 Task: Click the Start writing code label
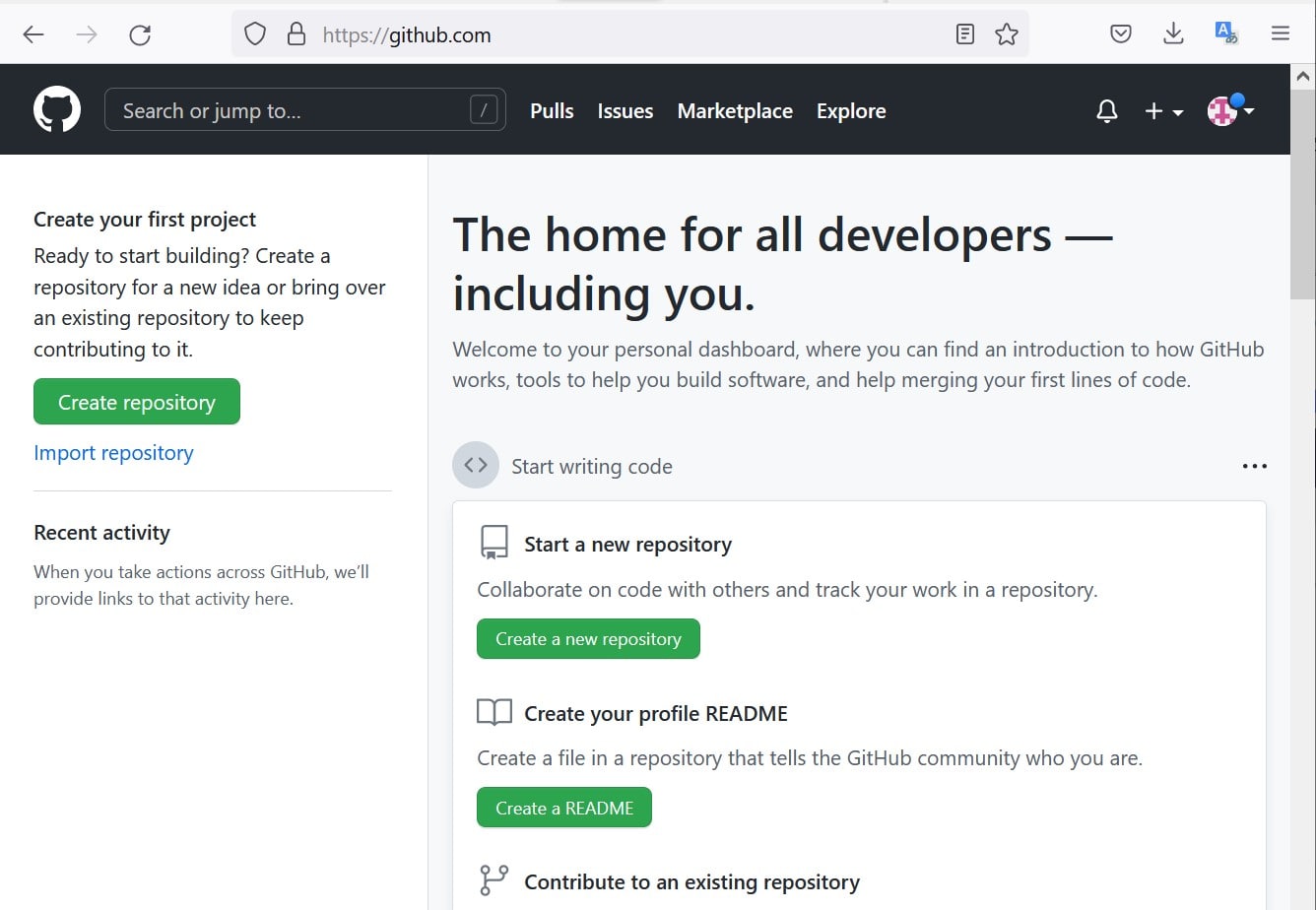[x=592, y=467]
